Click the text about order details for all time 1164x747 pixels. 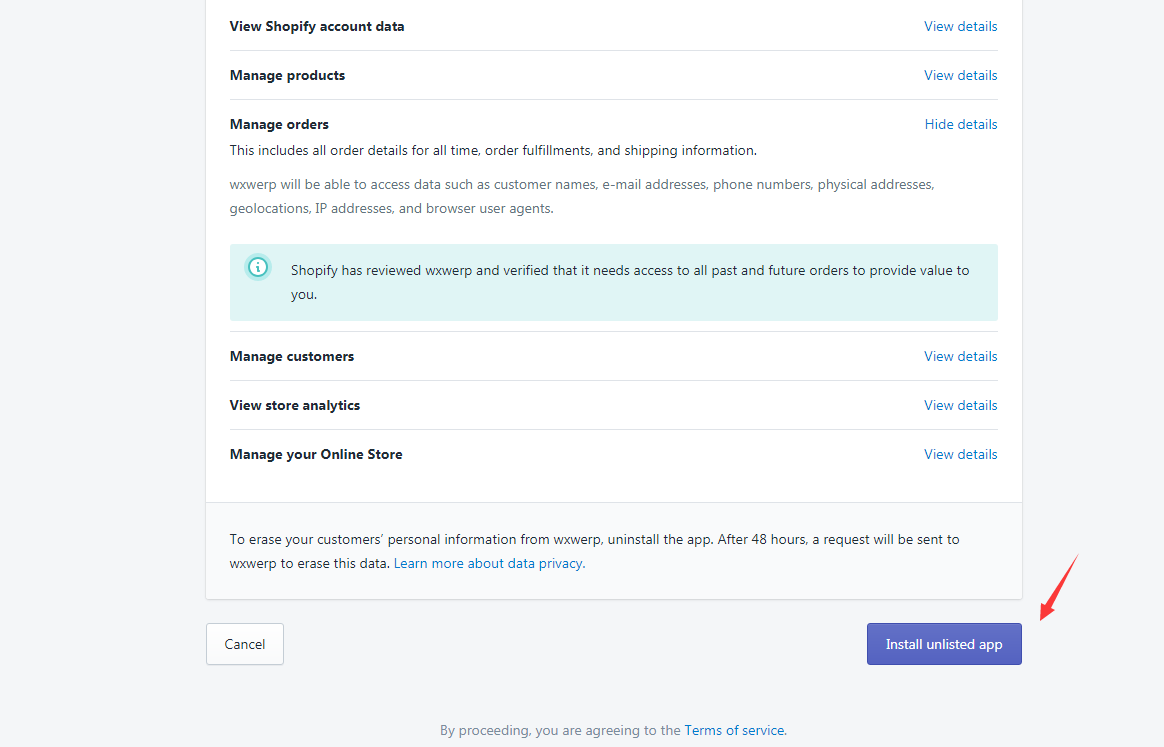pyautogui.click(x=493, y=150)
